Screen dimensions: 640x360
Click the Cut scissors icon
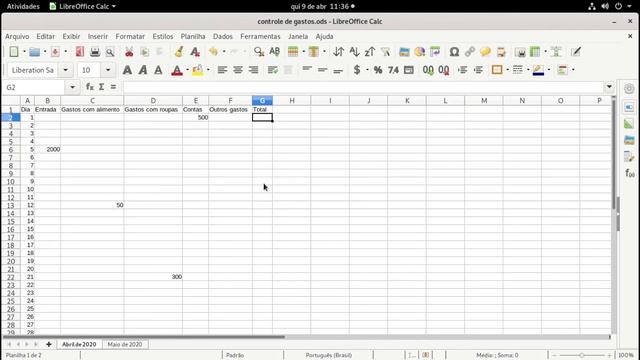129,52
